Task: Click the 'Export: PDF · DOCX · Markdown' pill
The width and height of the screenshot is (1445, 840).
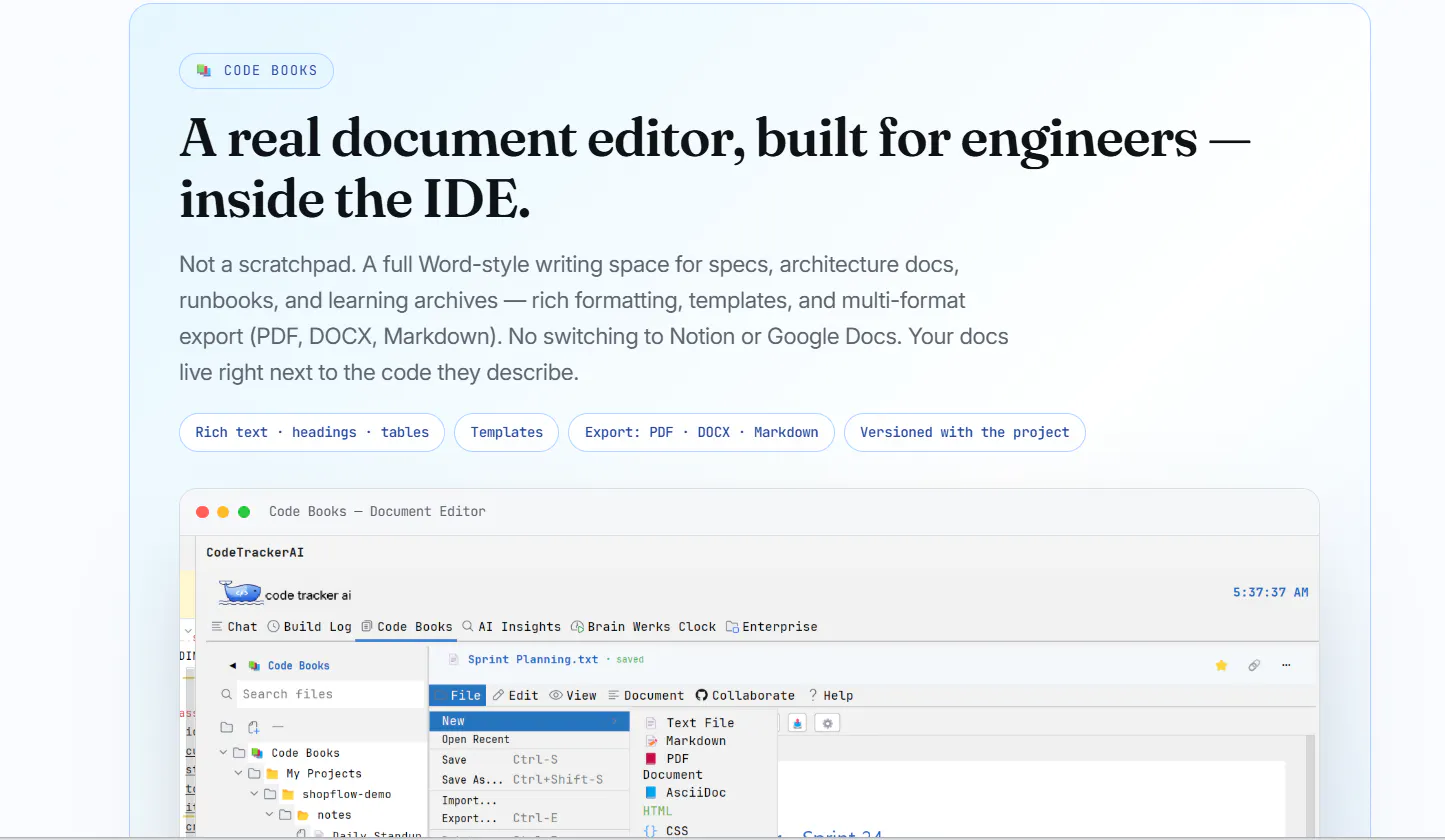Action: [x=702, y=433]
